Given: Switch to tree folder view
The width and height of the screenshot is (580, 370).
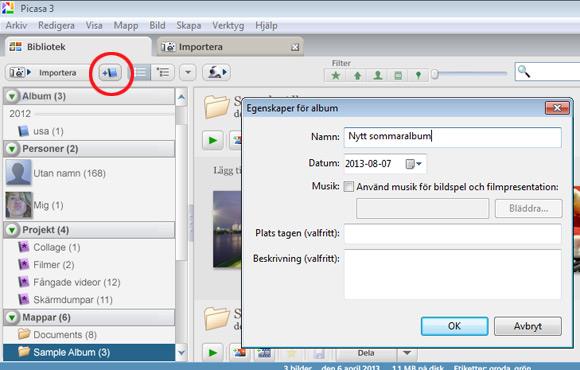Looking at the screenshot, I should coord(163,73).
